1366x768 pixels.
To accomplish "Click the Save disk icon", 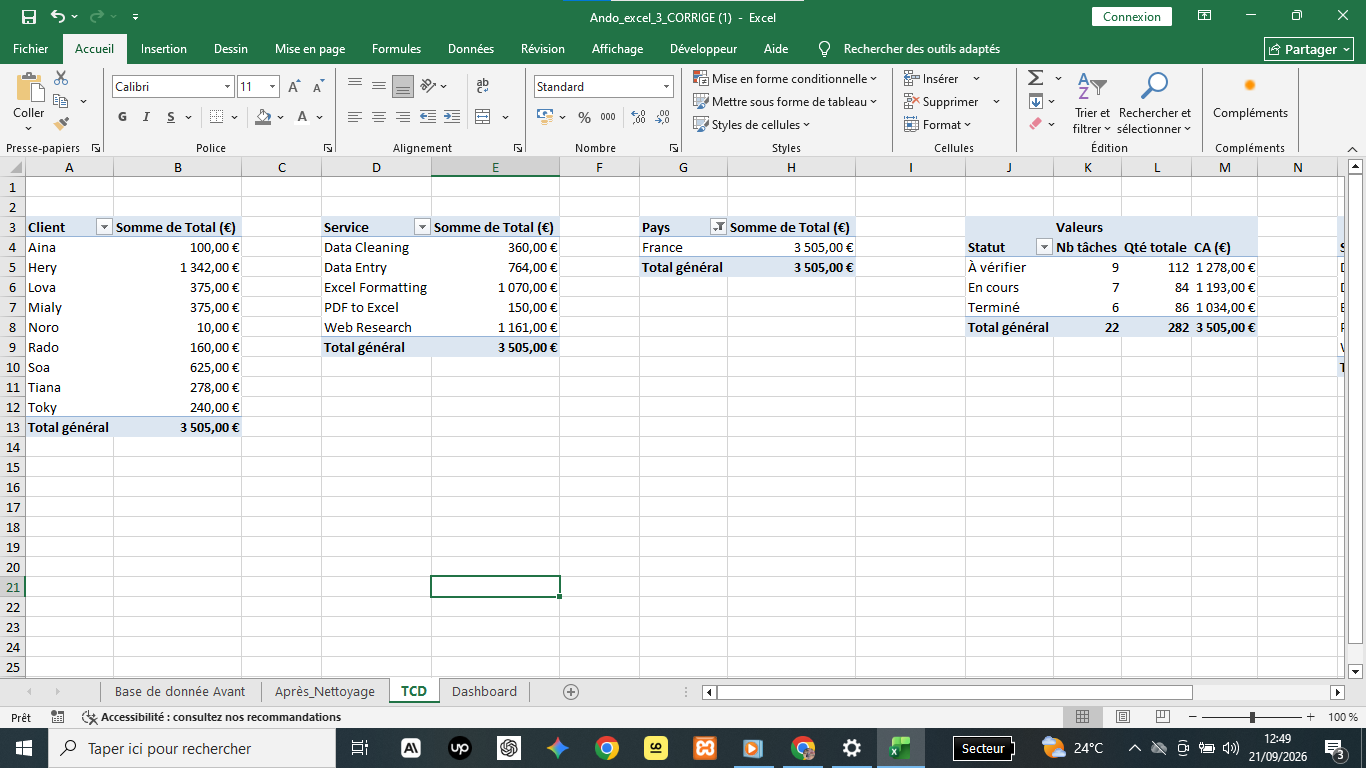I will pos(28,17).
